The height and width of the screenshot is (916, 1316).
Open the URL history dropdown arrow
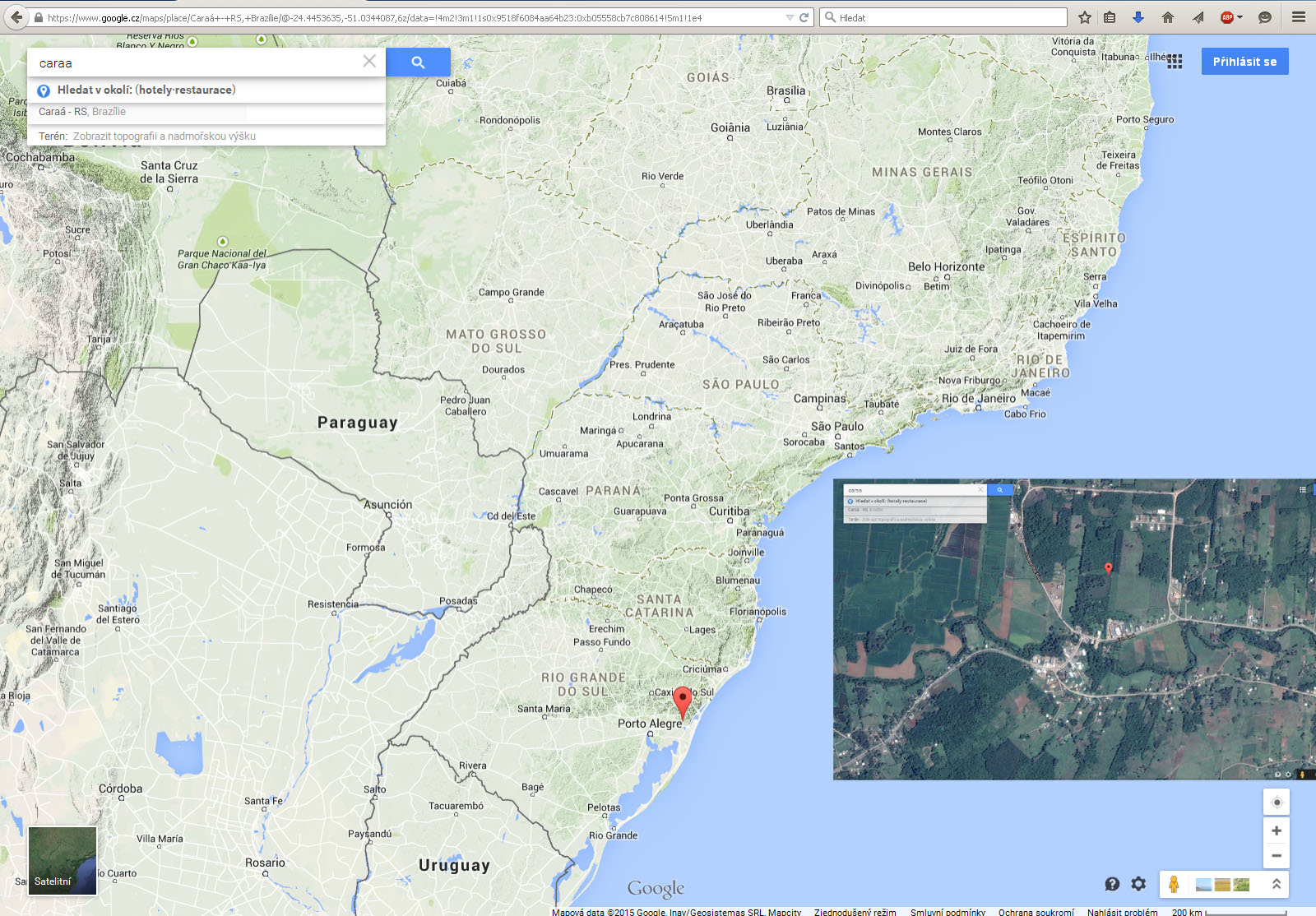[790, 17]
